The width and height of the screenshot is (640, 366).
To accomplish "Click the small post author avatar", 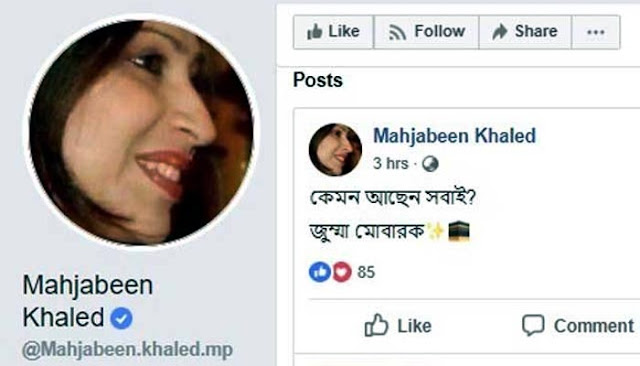I will 335,150.
